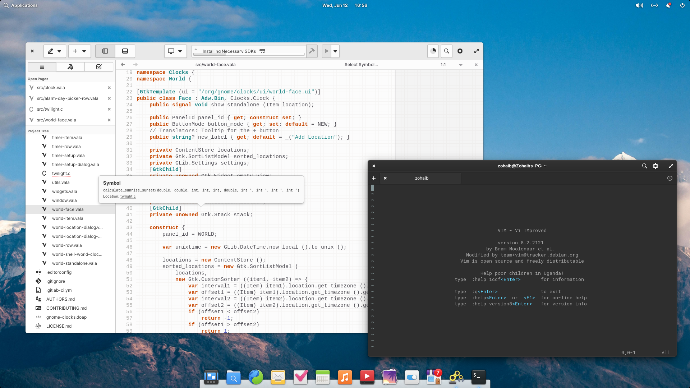Click icon left of Builder's search button
Image resolution: width=690 pixels, height=388 pixels.
(433, 51)
